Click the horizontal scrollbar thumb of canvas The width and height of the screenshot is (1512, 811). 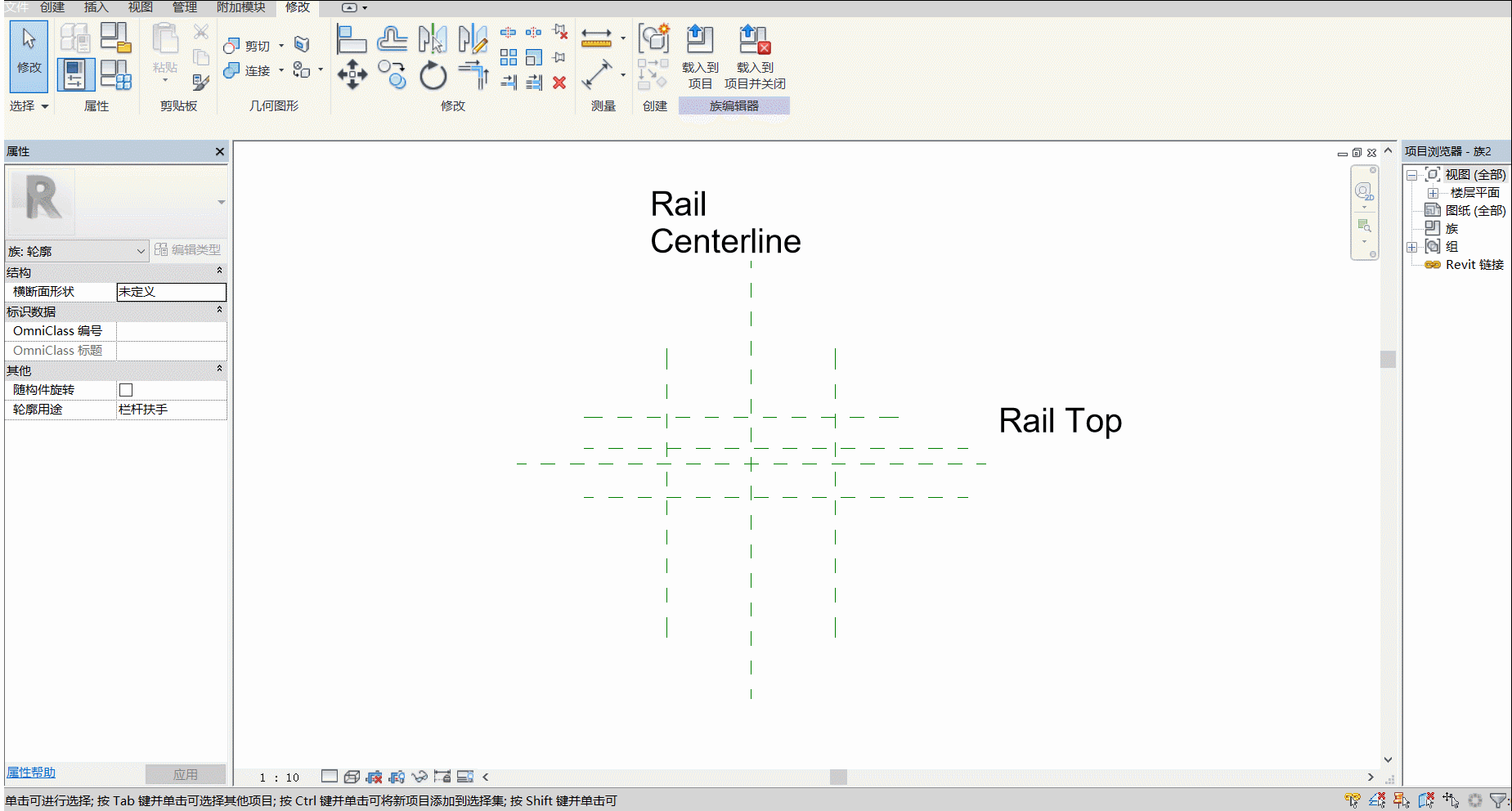[838, 777]
